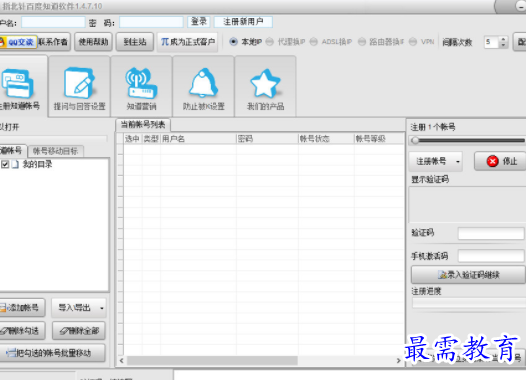526x380 pixels.
Task: Click 联系作者 button label
Action: [x=53, y=42]
